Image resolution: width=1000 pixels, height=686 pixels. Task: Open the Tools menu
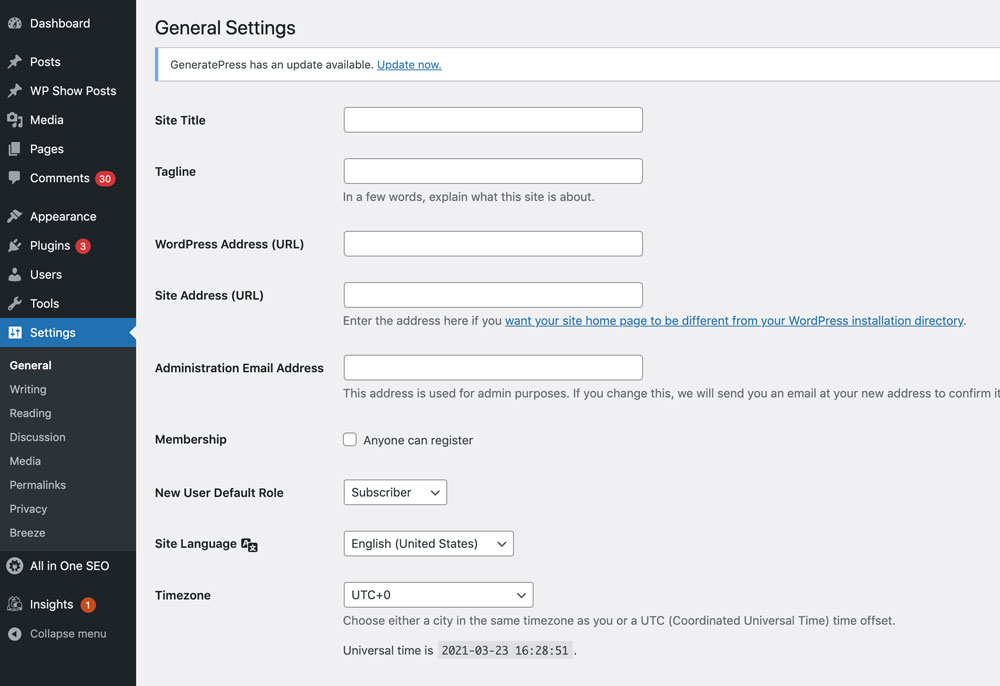(x=68, y=303)
